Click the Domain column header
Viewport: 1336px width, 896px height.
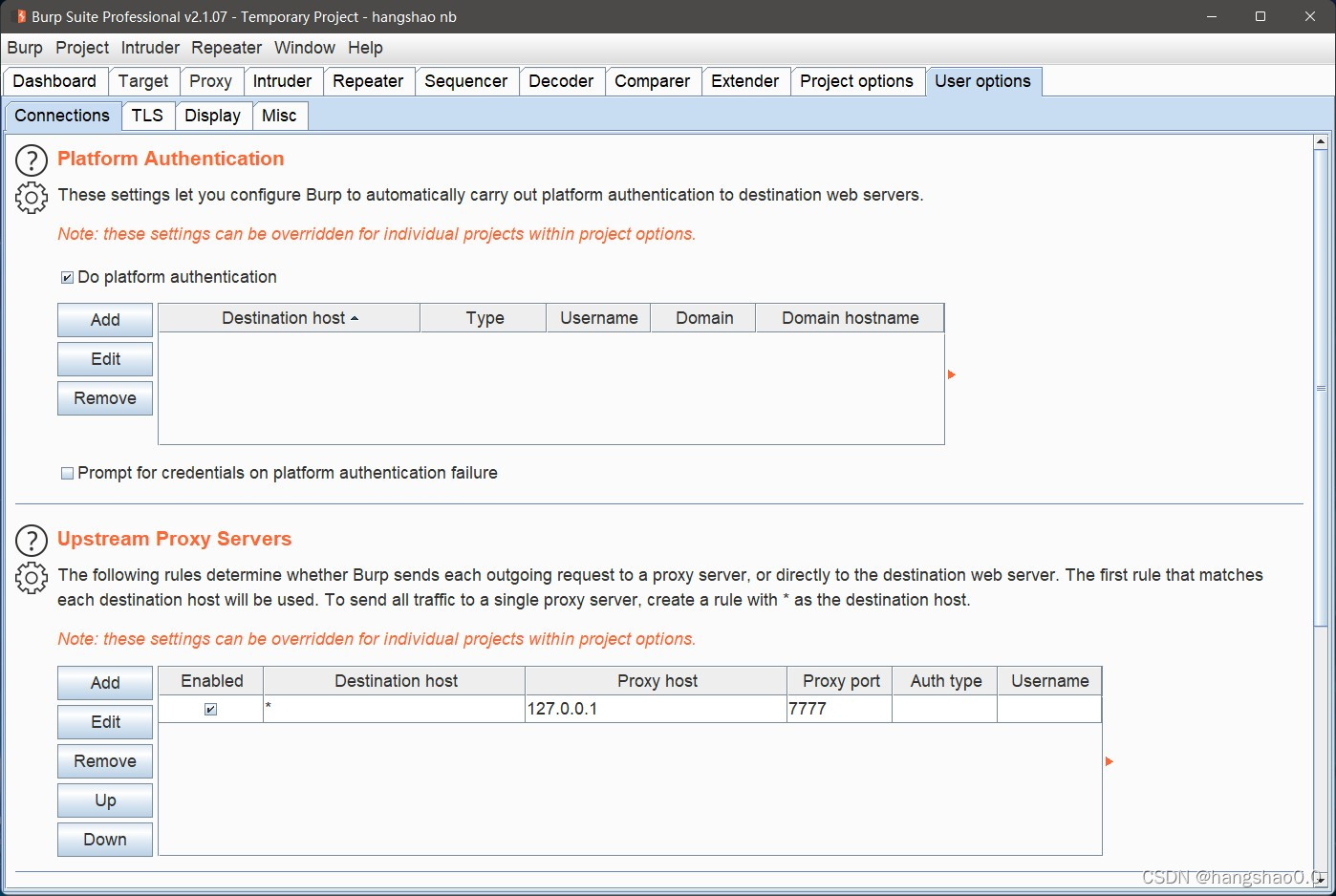(703, 318)
